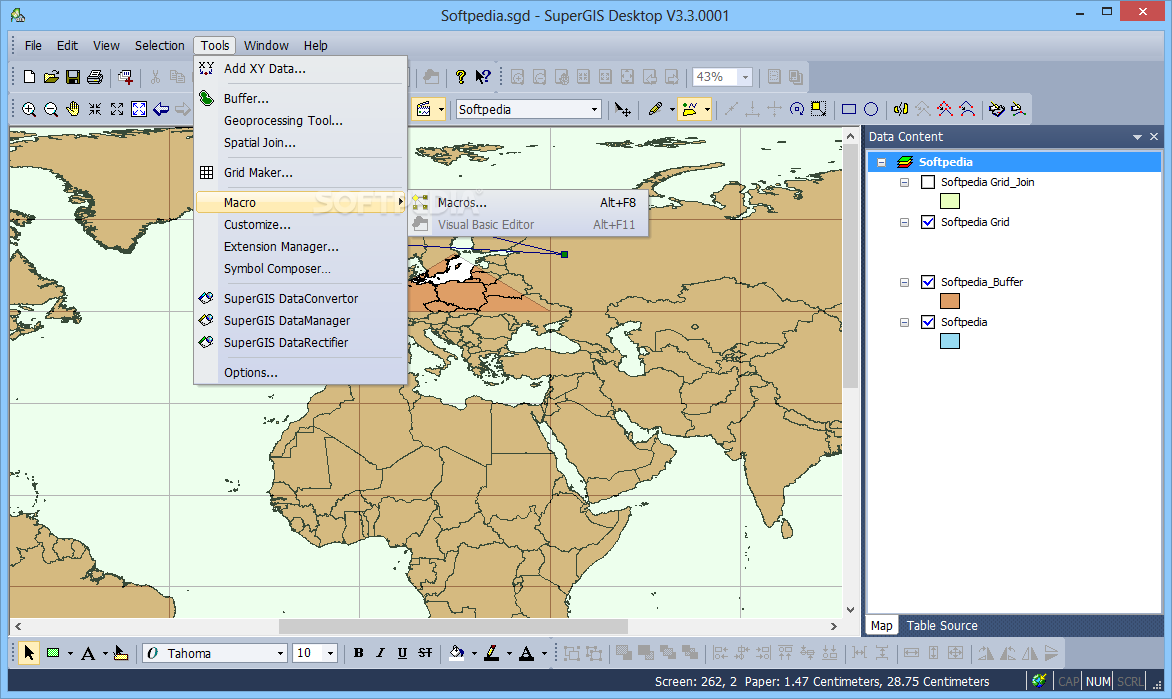
Task: Close the Data Content panel
Action: (x=1153, y=137)
